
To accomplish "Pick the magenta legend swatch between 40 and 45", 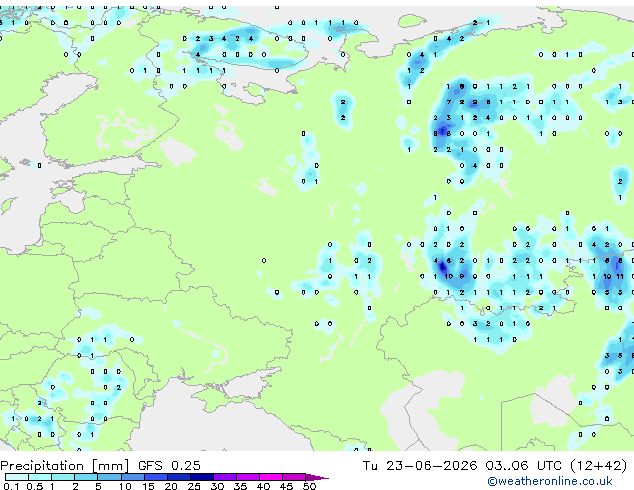I will [271, 477].
